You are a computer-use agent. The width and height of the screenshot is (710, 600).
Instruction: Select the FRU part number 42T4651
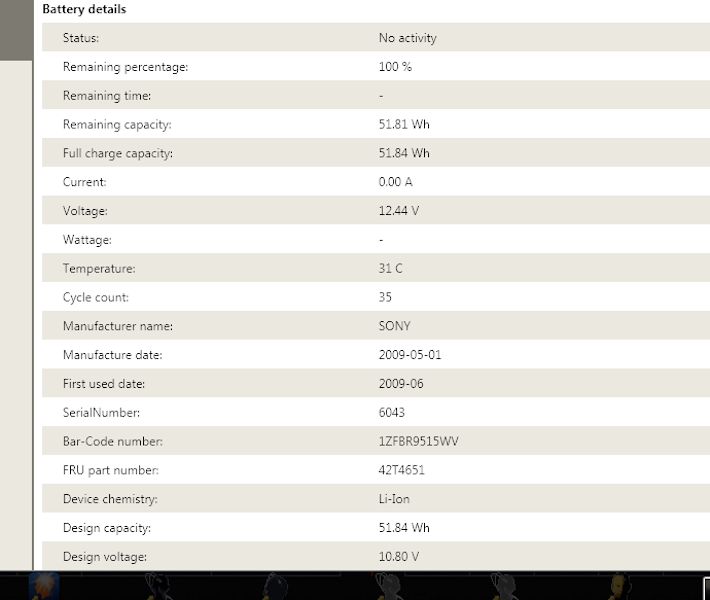tap(402, 470)
